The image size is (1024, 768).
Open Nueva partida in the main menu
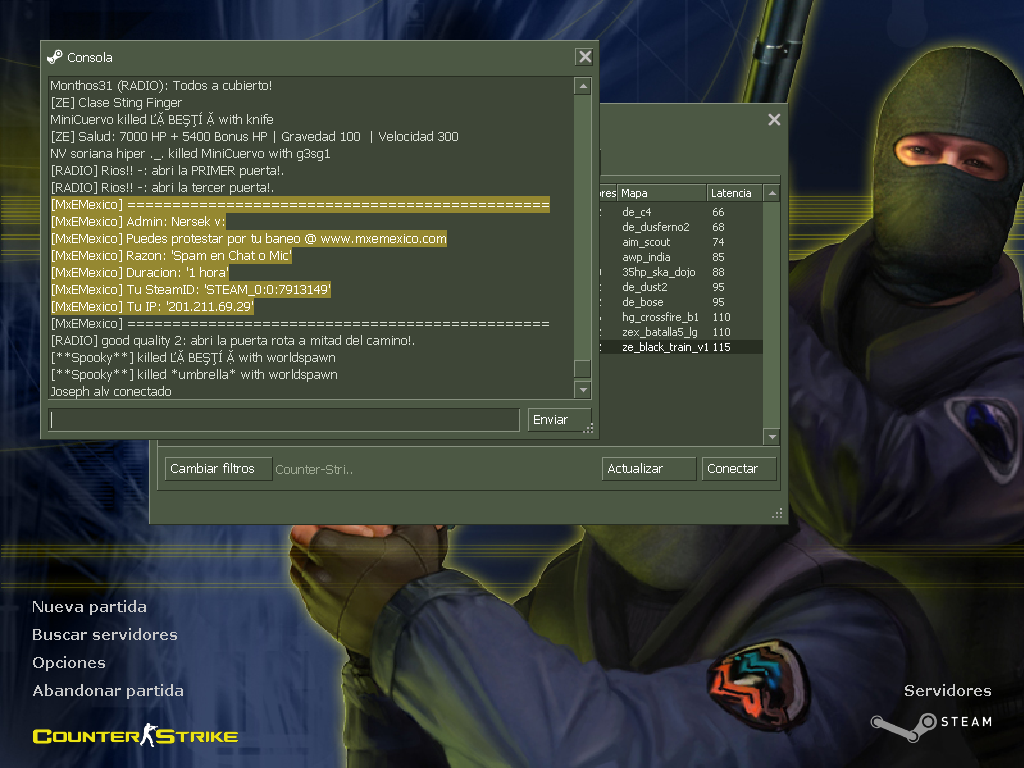pyautogui.click(x=89, y=607)
